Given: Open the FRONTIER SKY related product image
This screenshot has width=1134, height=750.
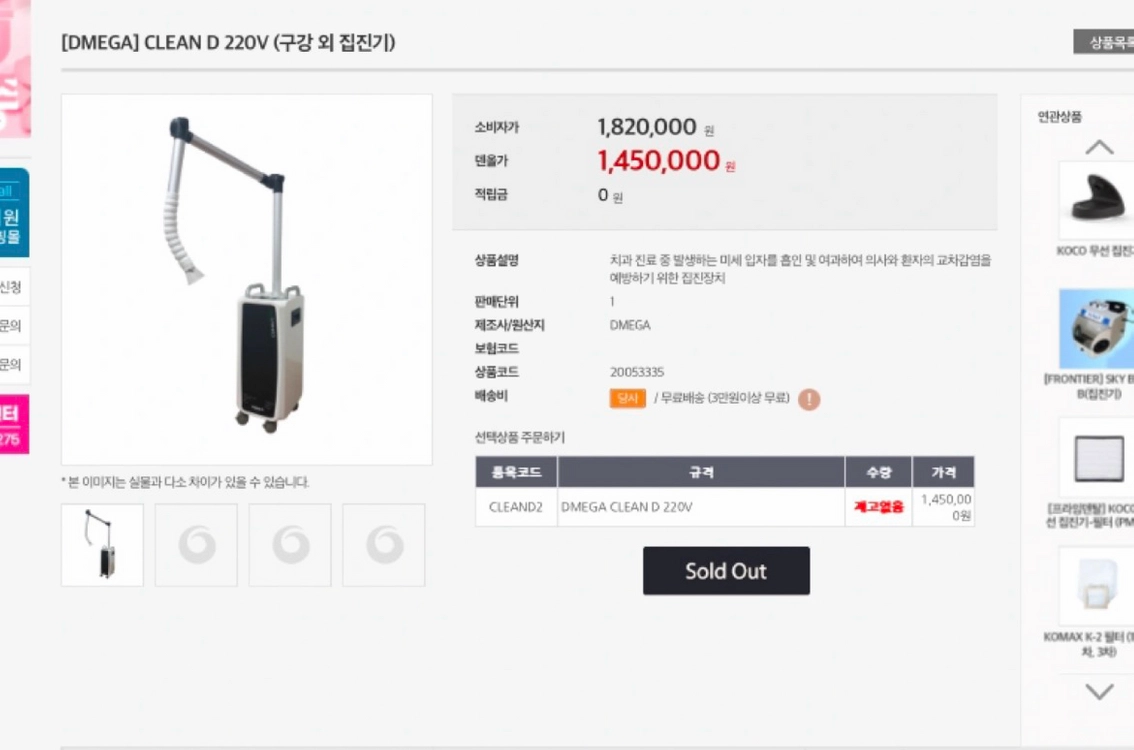Looking at the screenshot, I should [1096, 329].
